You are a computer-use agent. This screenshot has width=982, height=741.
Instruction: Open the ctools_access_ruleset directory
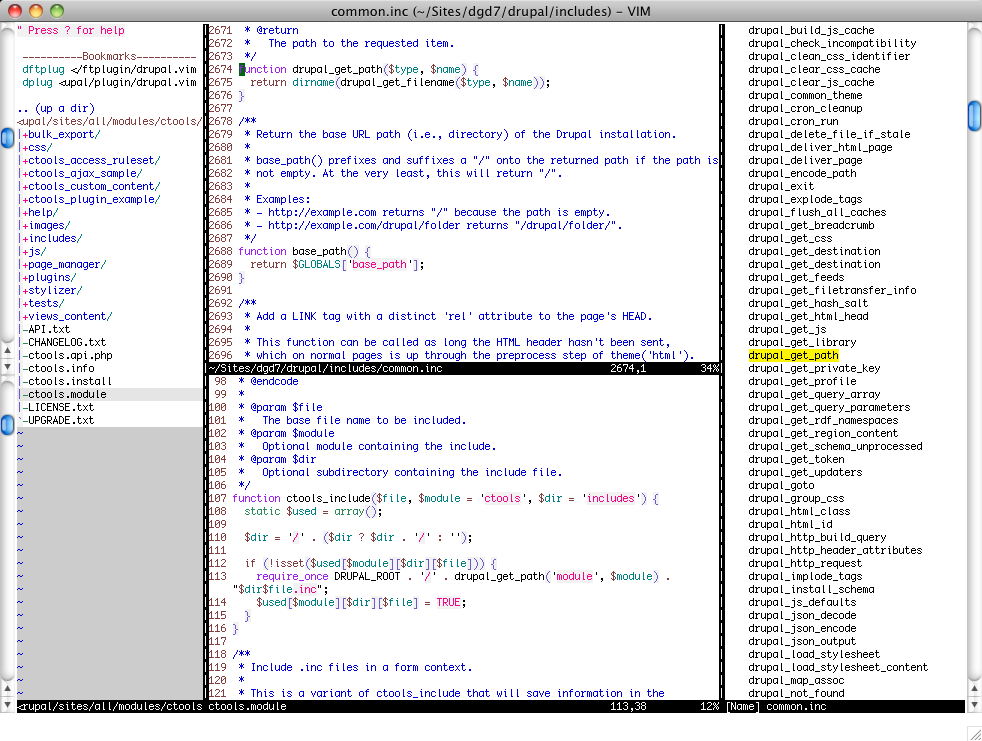tap(91, 160)
